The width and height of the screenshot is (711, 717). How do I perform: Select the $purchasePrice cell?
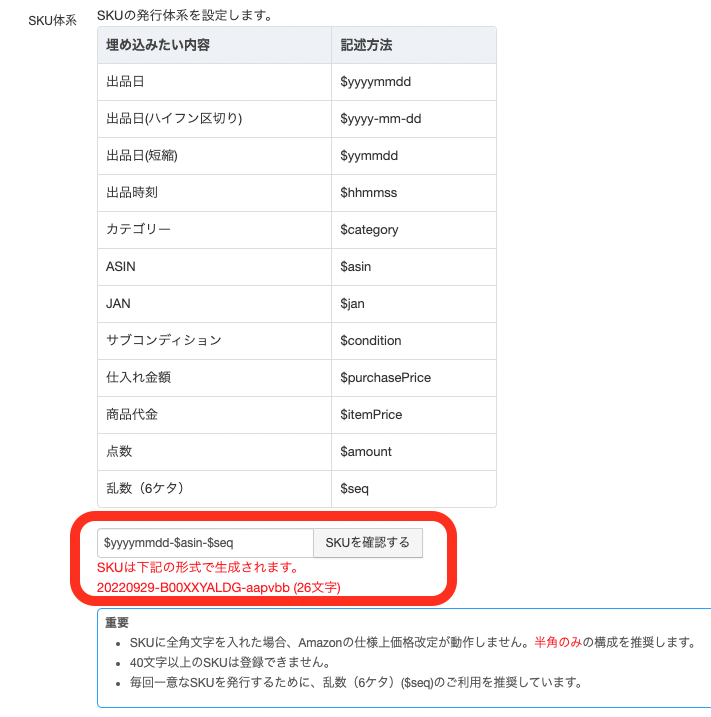414,378
